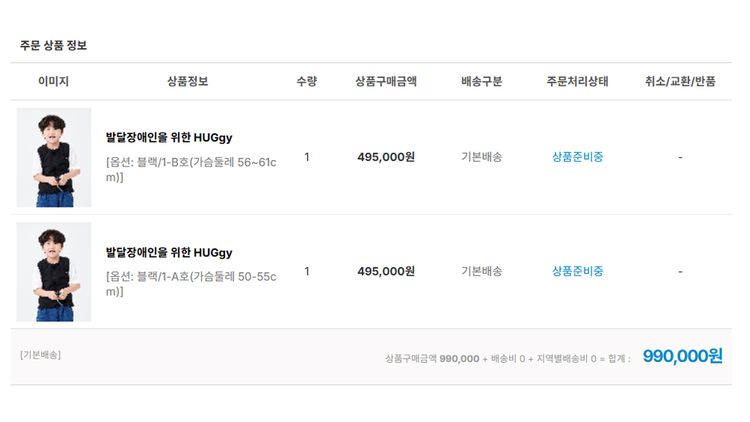The image size is (750, 422).
Task: Click 상품준비중 status for the 1-B호 item
Action: (x=577, y=157)
